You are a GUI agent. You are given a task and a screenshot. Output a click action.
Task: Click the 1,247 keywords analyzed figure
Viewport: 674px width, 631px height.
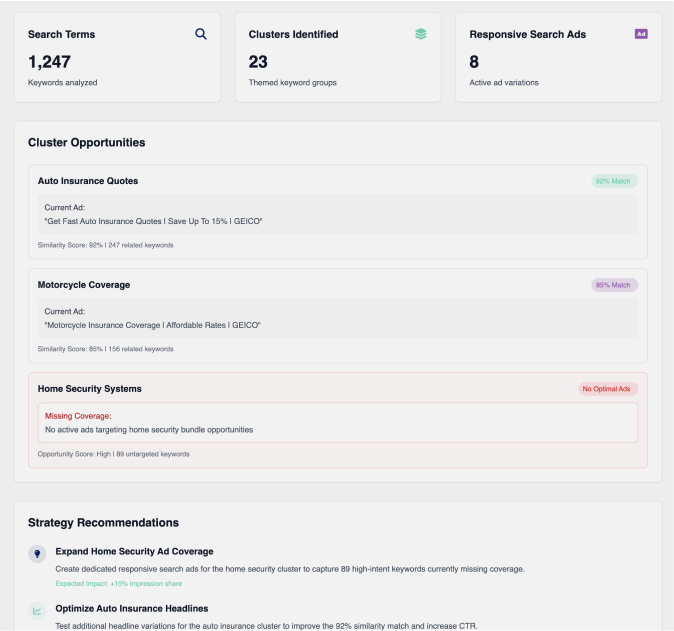pos(50,62)
